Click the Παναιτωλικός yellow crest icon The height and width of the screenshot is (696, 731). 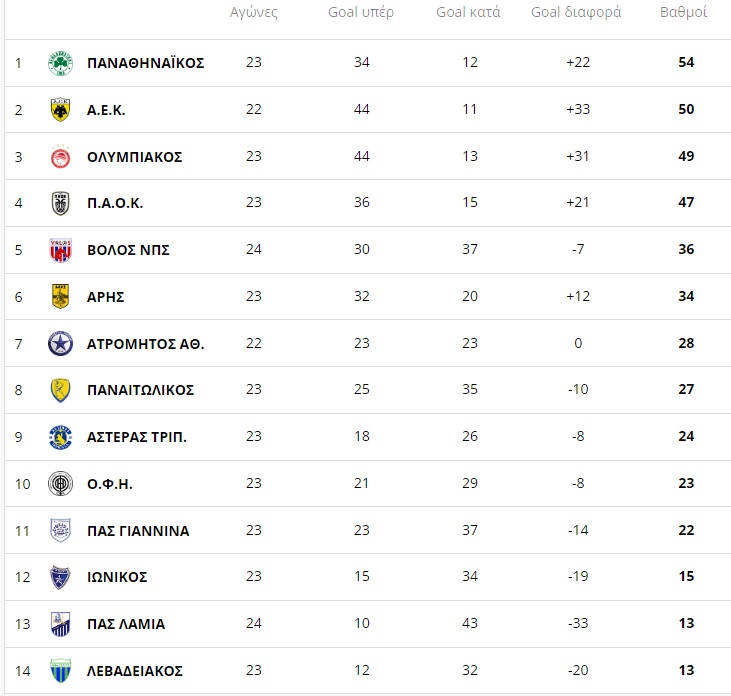[61, 390]
